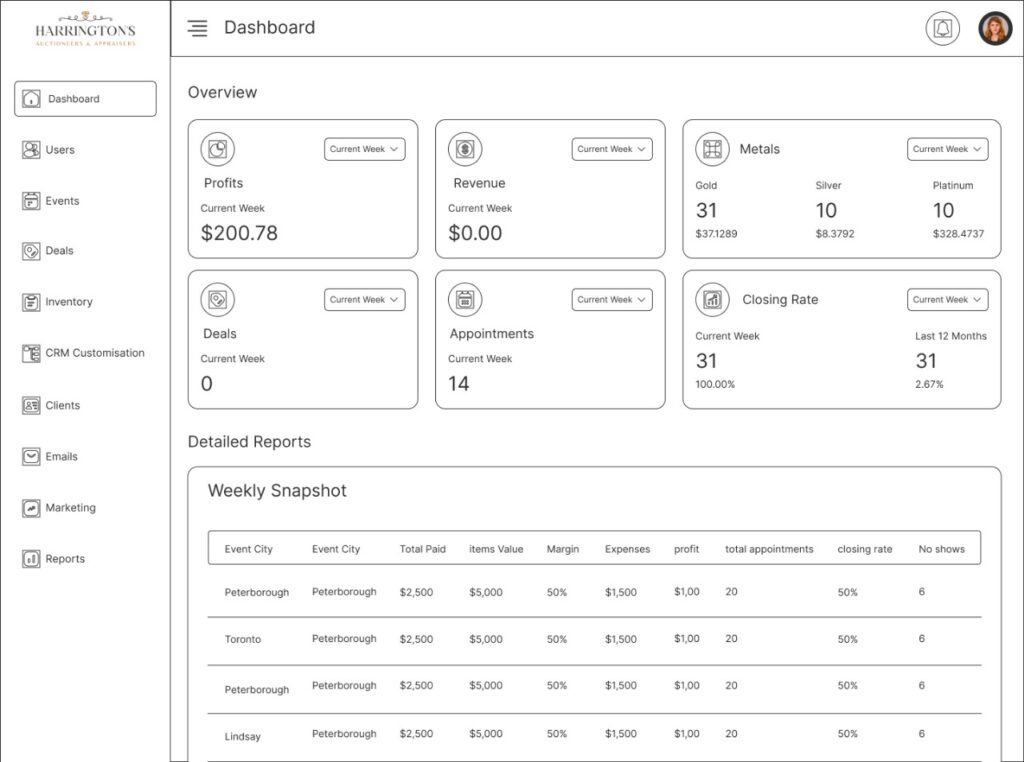Viewport: 1024px width, 762px height.
Task: Click the Metals grid icon
Action: click(x=712, y=149)
